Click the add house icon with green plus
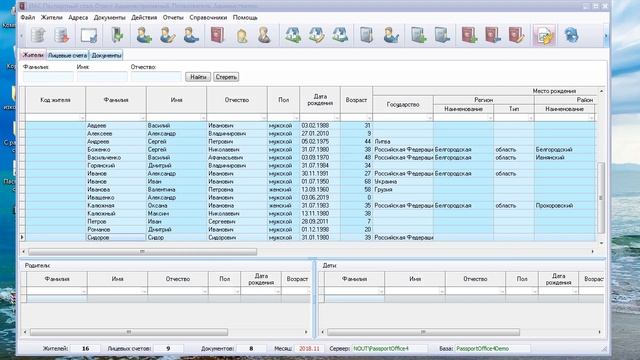This screenshot has height=360, width=640. click(293, 36)
